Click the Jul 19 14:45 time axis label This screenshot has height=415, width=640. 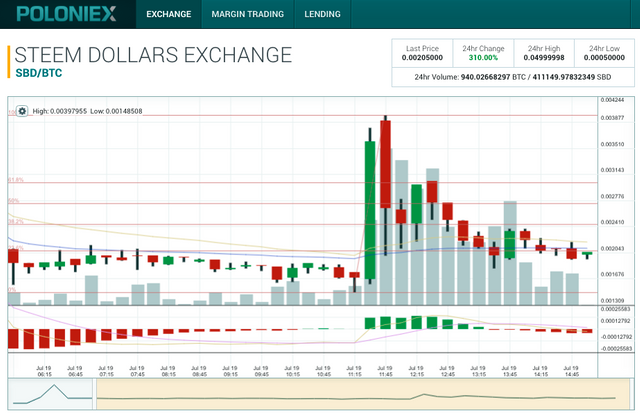(571, 371)
